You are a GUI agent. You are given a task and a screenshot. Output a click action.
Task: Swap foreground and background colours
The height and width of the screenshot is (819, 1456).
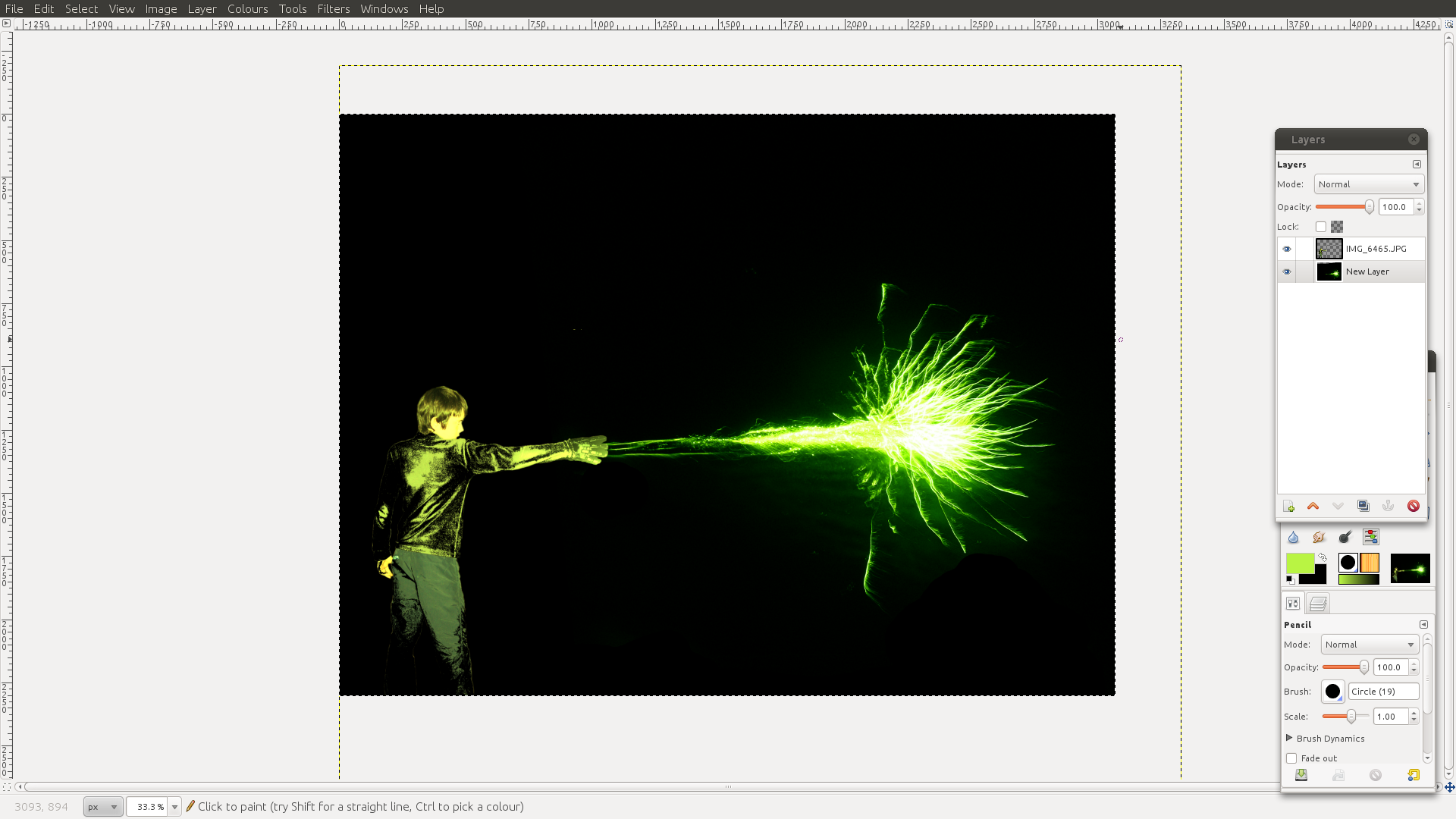pos(1323,557)
